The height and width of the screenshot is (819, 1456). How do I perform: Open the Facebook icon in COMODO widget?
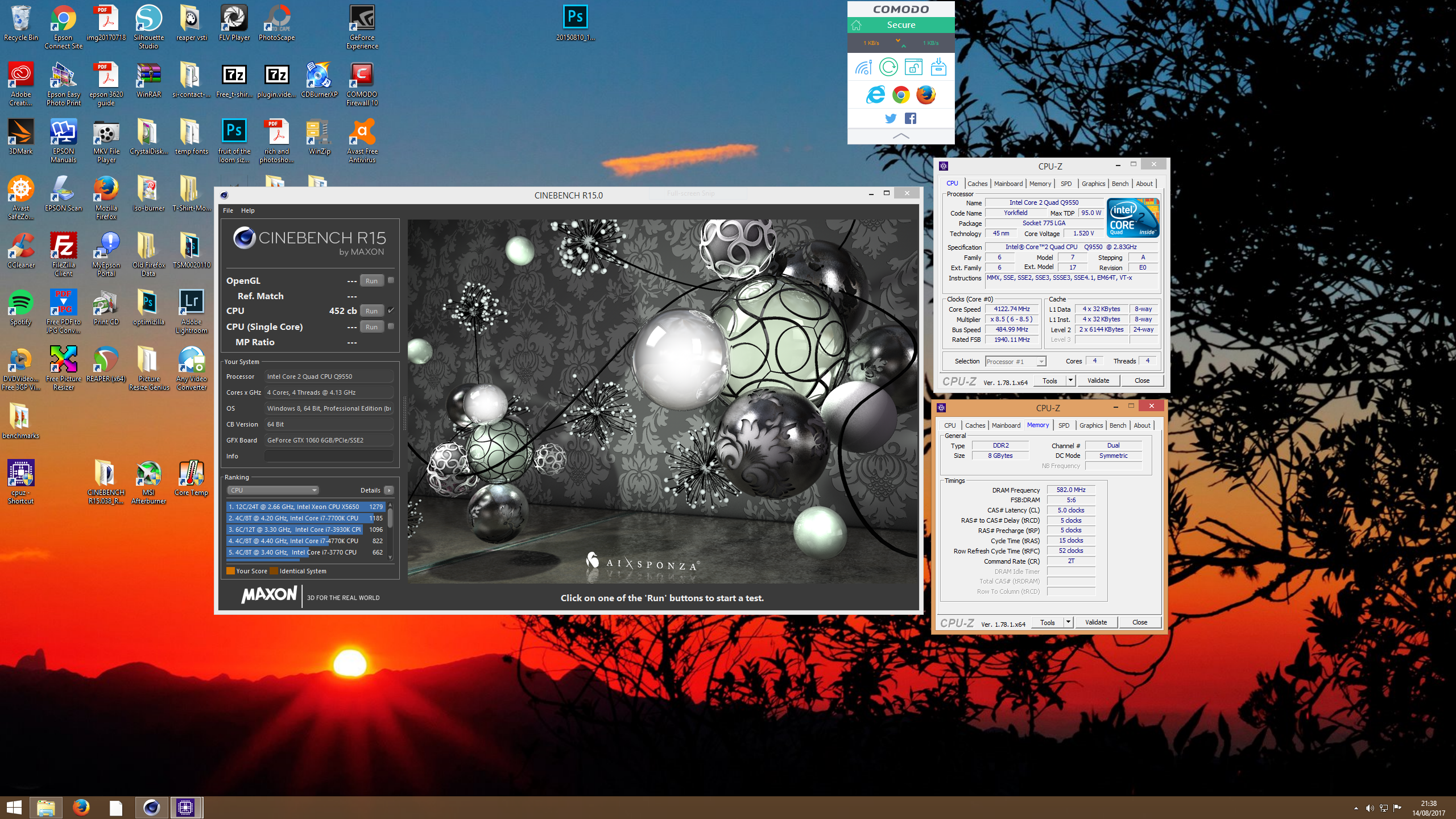(x=911, y=118)
